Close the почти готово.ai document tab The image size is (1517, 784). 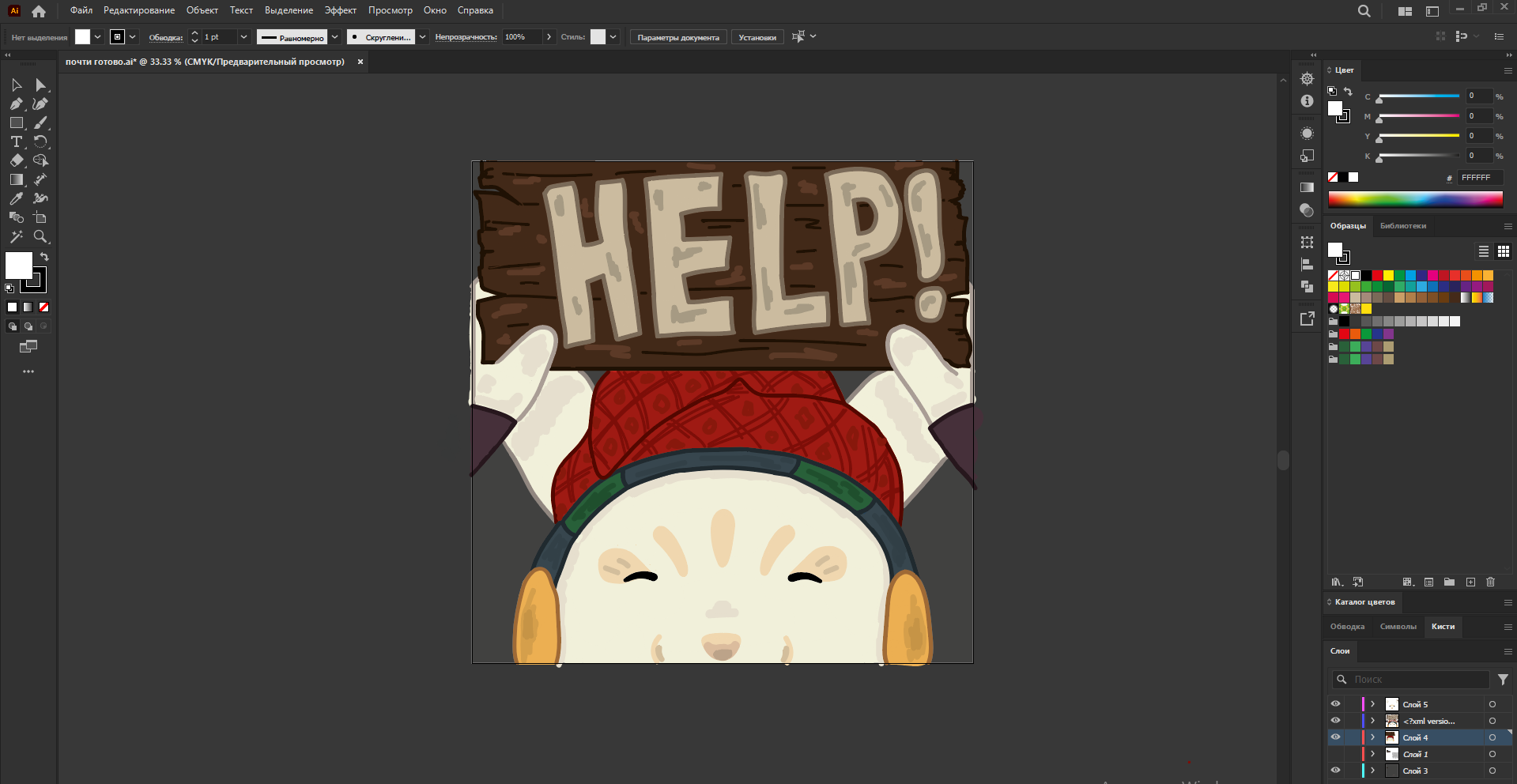pyautogui.click(x=360, y=62)
